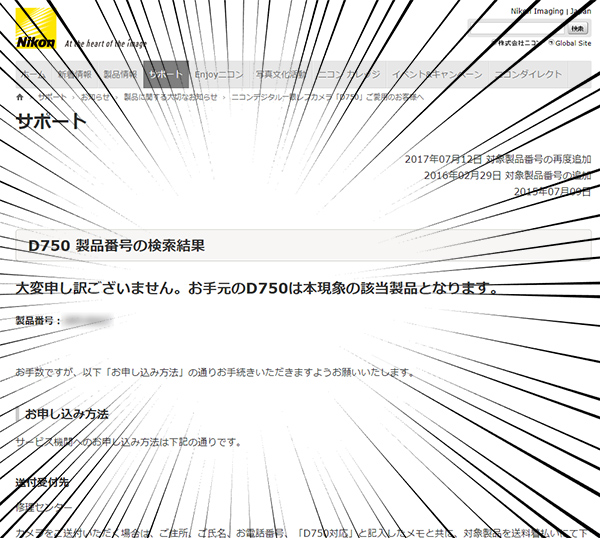Image resolution: width=600 pixels, height=538 pixels.
Task: Click the 2017年07月12日 update line
Action: click(498, 159)
